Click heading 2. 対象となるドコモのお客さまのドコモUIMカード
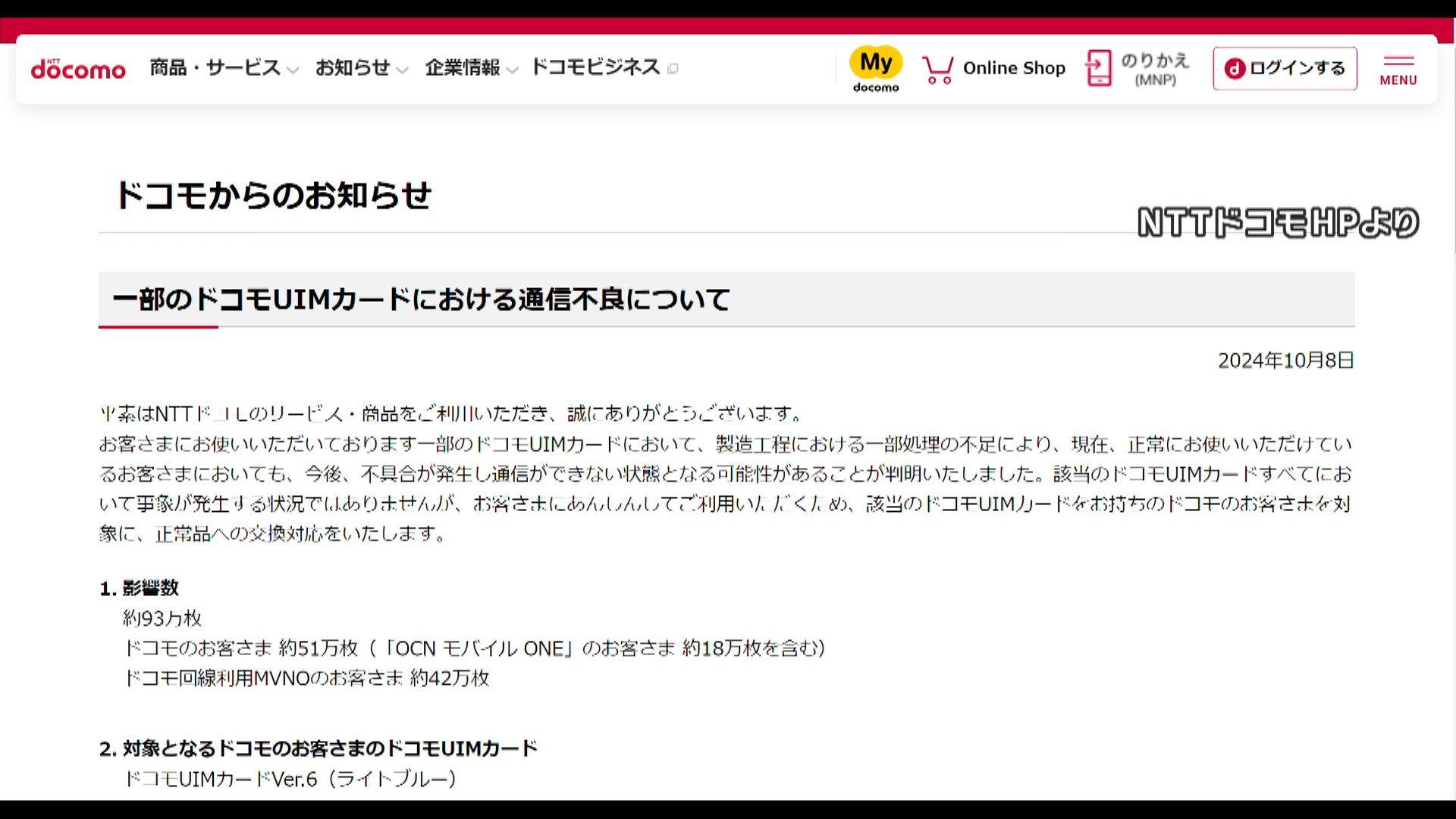Viewport: 1456px width, 819px height. pyautogui.click(x=318, y=749)
